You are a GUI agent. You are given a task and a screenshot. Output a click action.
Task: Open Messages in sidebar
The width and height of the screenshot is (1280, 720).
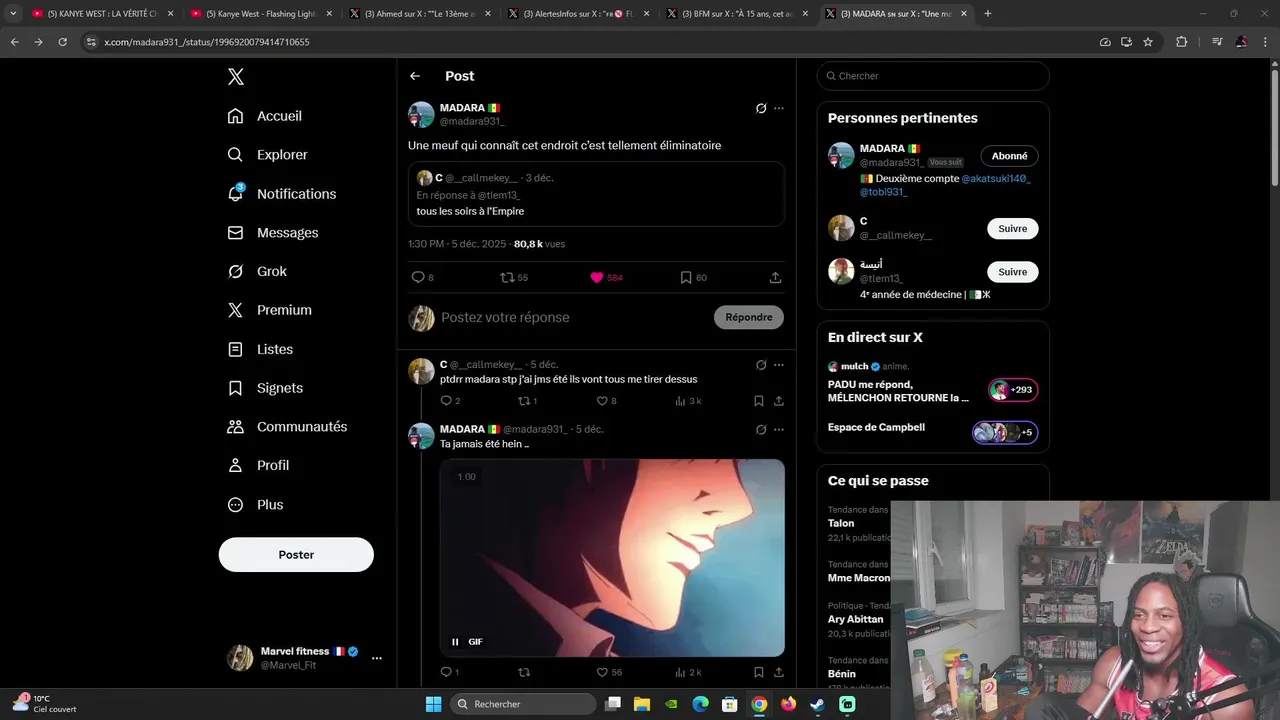pyautogui.click(x=273, y=233)
